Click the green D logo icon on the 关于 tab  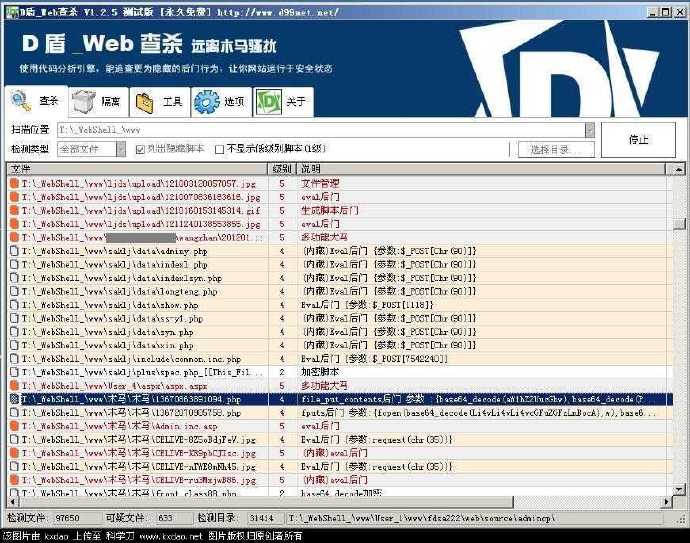[x=268, y=102]
